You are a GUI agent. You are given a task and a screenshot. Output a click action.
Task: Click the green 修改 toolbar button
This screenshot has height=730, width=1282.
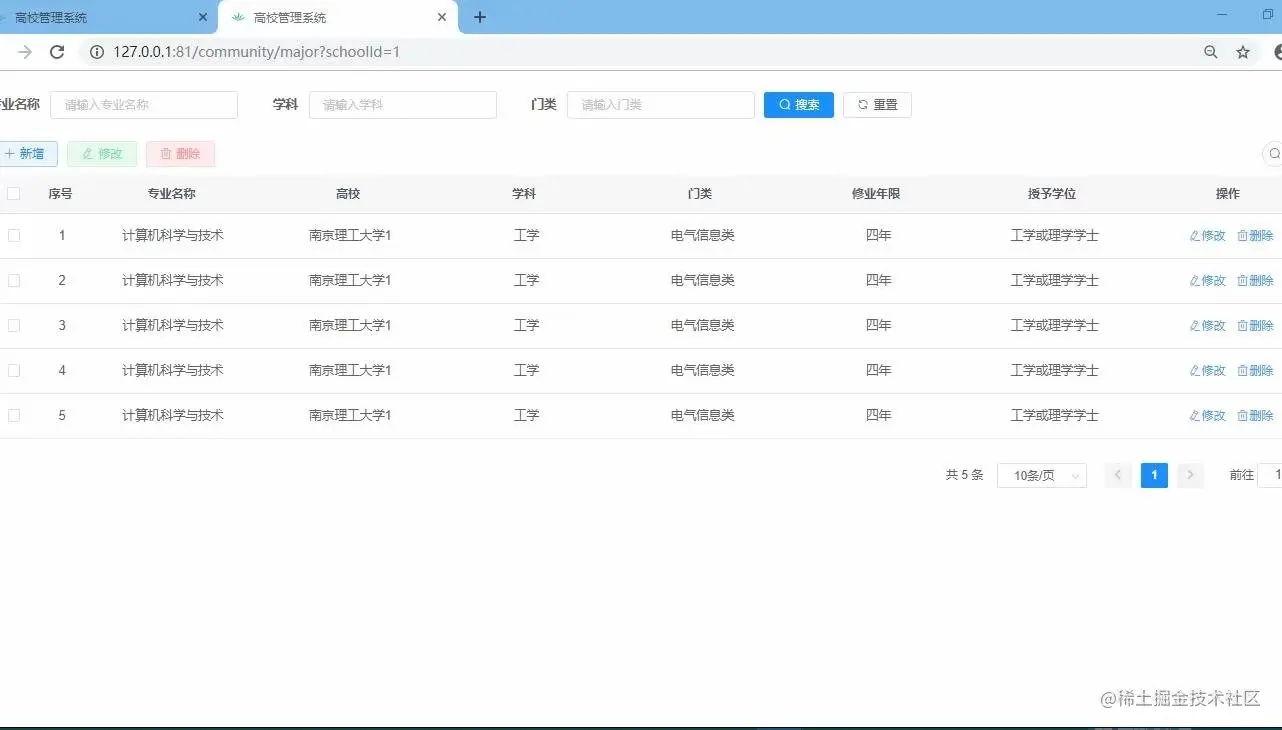click(x=102, y=154)
